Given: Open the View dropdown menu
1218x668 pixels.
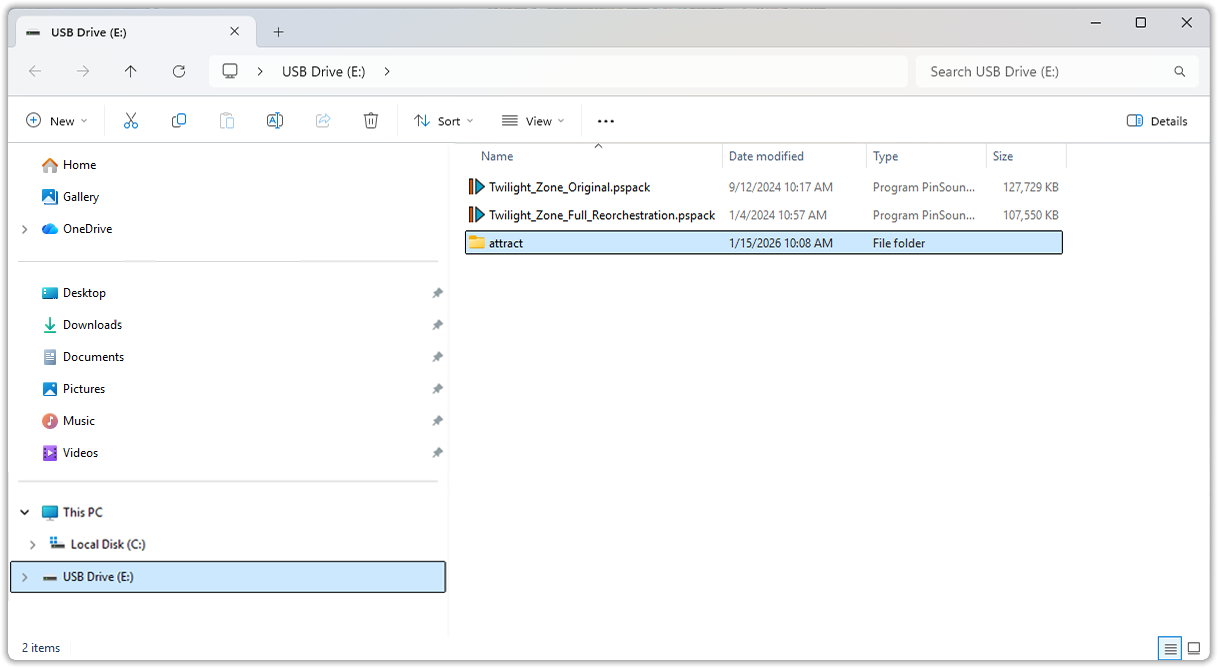Looking at the screenshot, I should pos(533,121).
